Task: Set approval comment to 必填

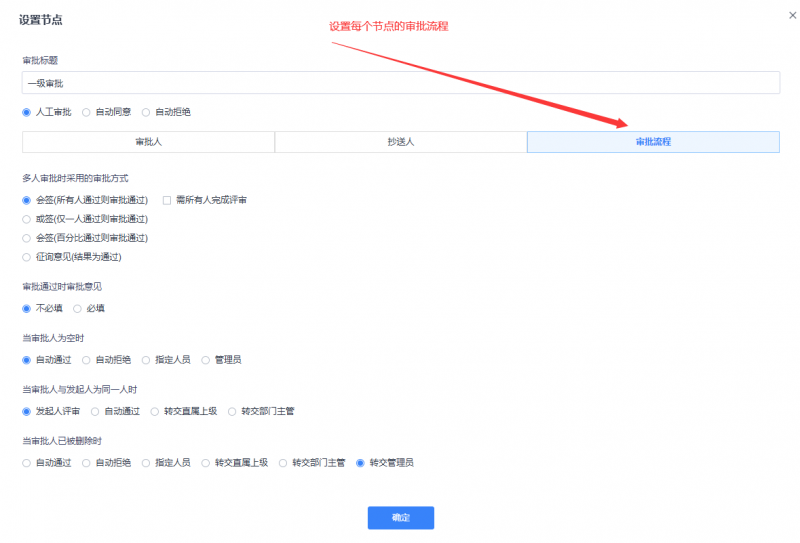Action: [78, 308]
